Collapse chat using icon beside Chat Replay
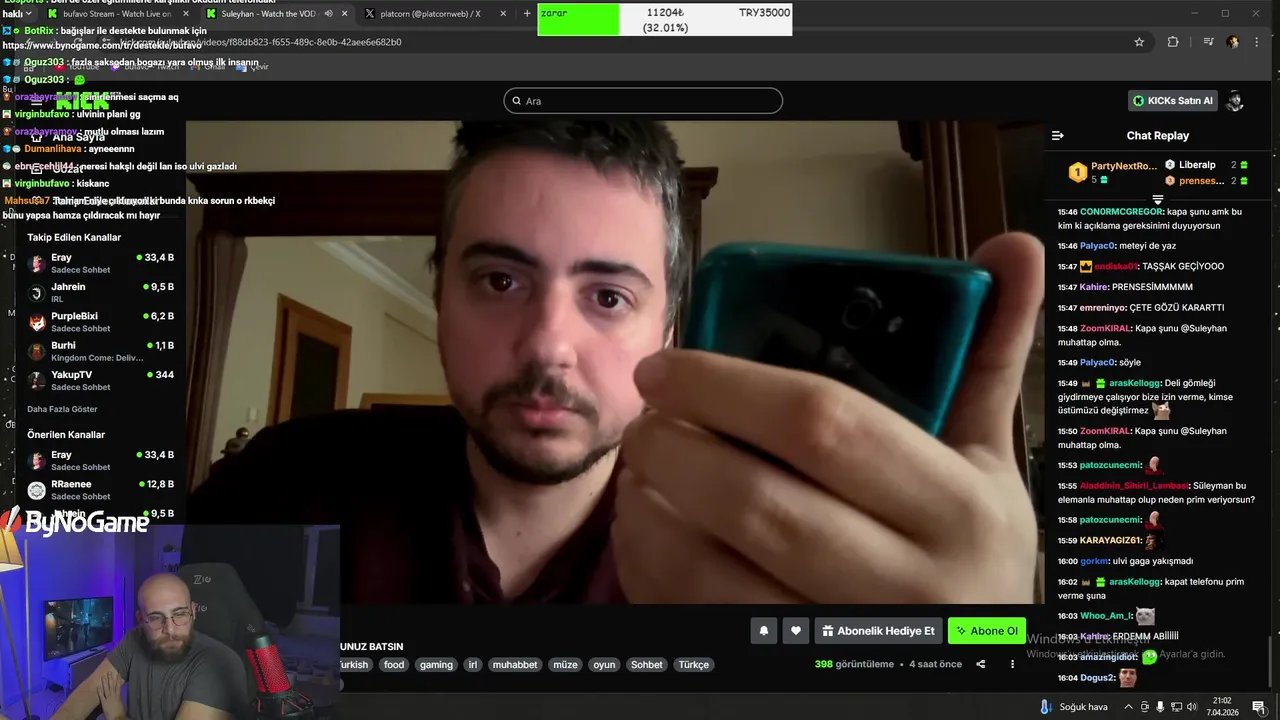This screenshot has width=1280, height=720. tap(1058, 136)
